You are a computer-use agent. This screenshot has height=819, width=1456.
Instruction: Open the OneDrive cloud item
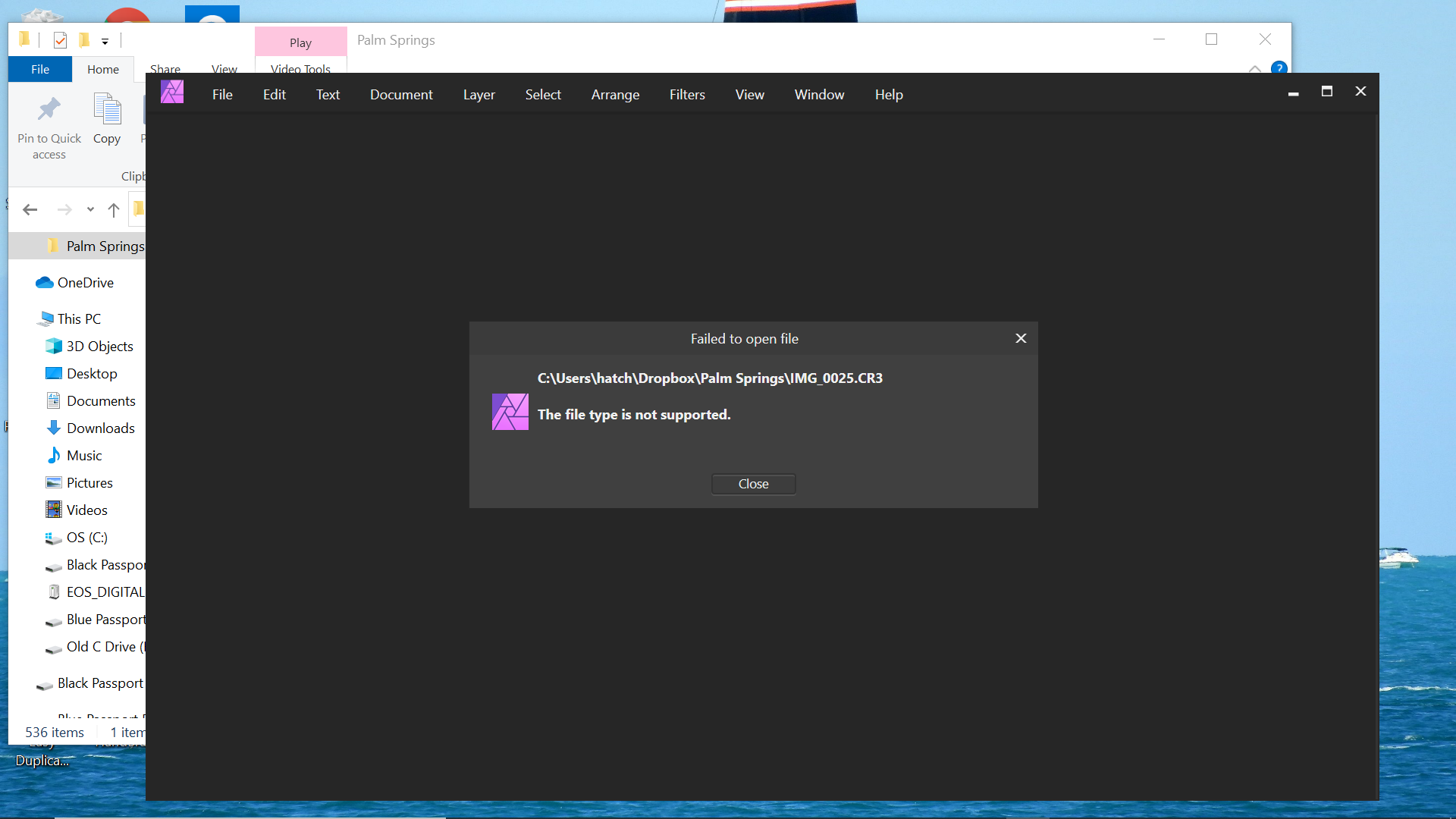click(85, 283)
